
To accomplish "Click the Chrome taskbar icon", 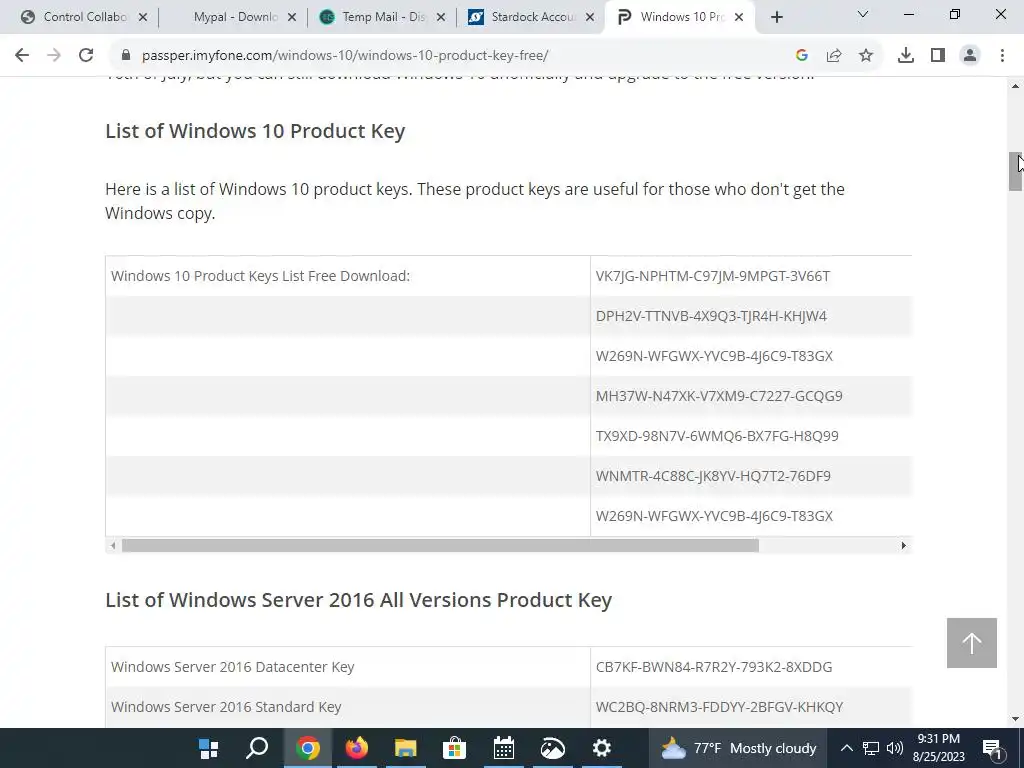I will [307, 748].
